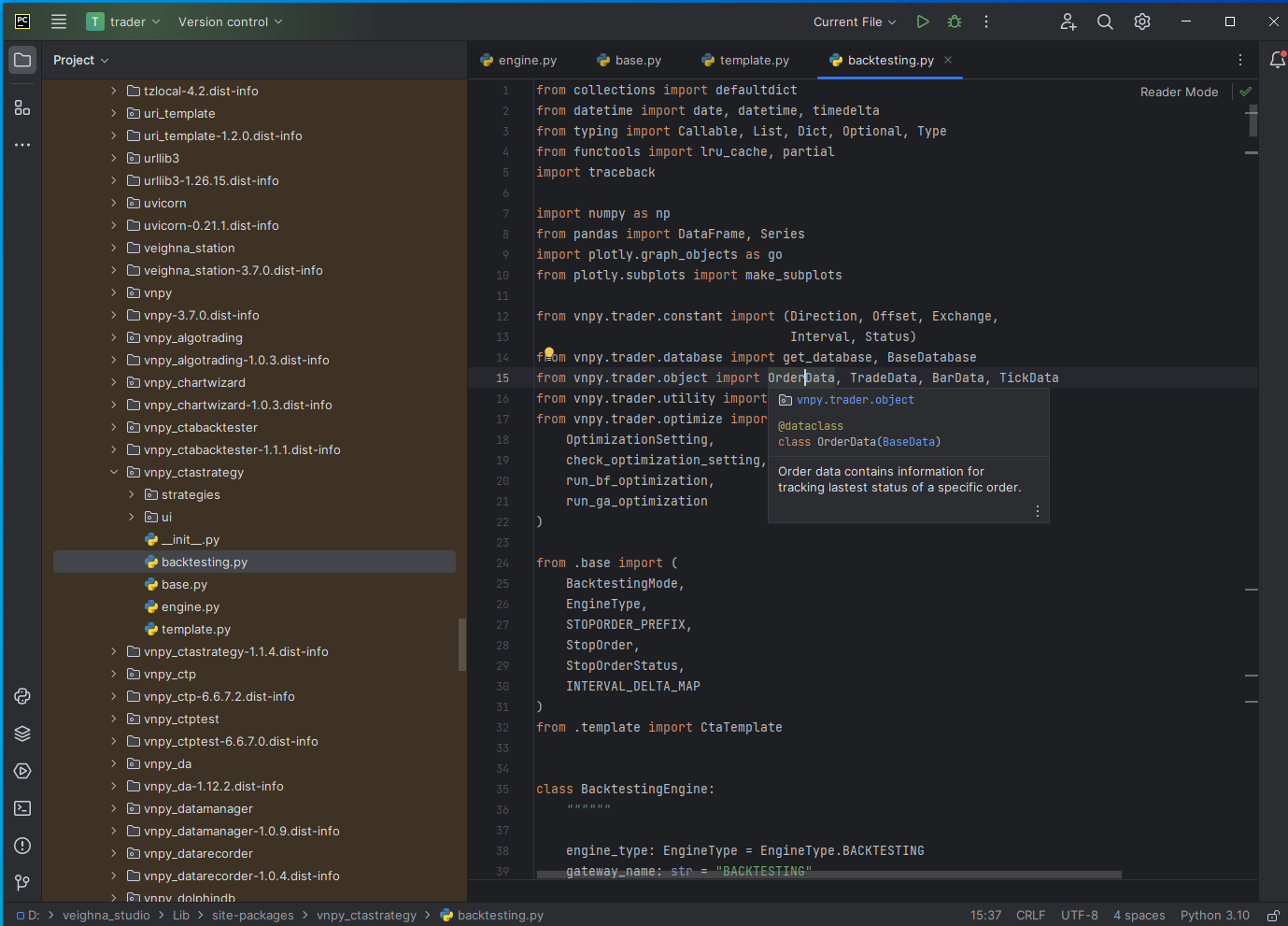Click veighna_studio breadcrumb in status bar
This screenshot has height=926, width=1288.
click(x=106, y=916)
